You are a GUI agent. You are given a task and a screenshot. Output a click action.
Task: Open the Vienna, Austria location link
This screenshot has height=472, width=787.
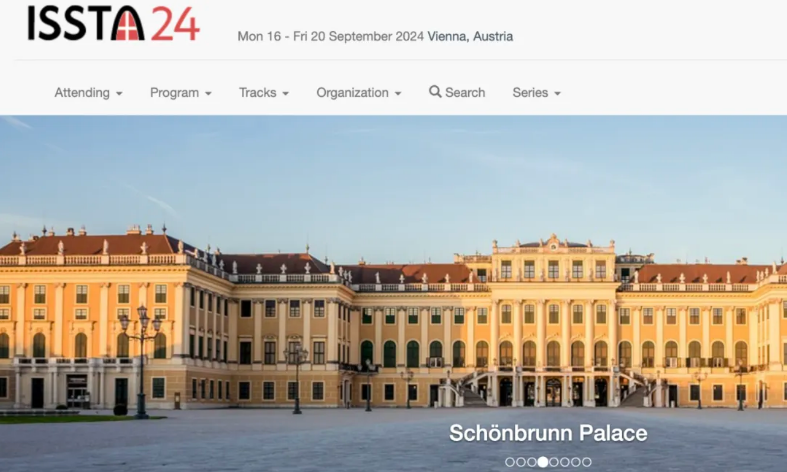470,36
